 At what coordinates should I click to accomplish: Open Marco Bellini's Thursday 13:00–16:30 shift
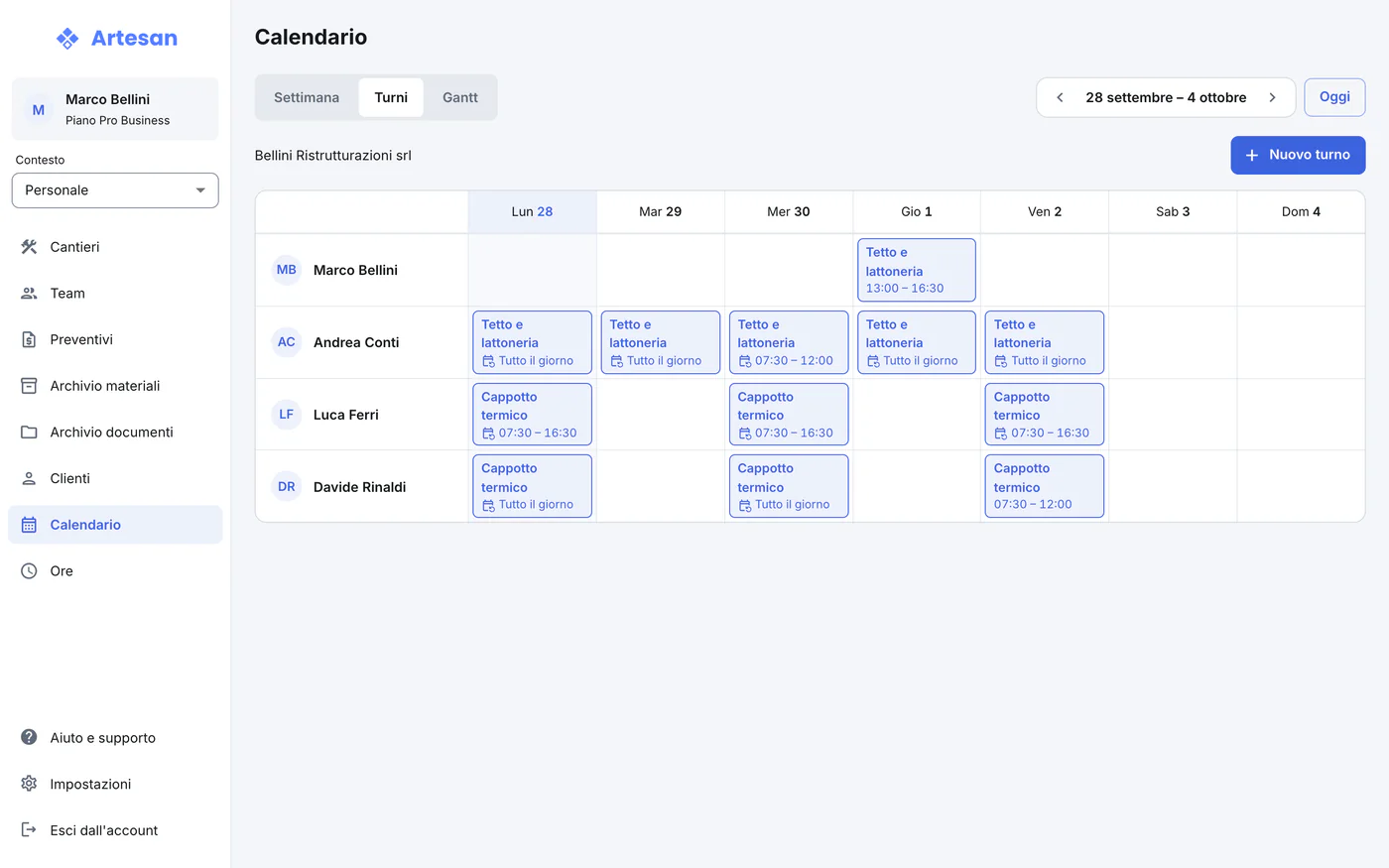point(917,270)
